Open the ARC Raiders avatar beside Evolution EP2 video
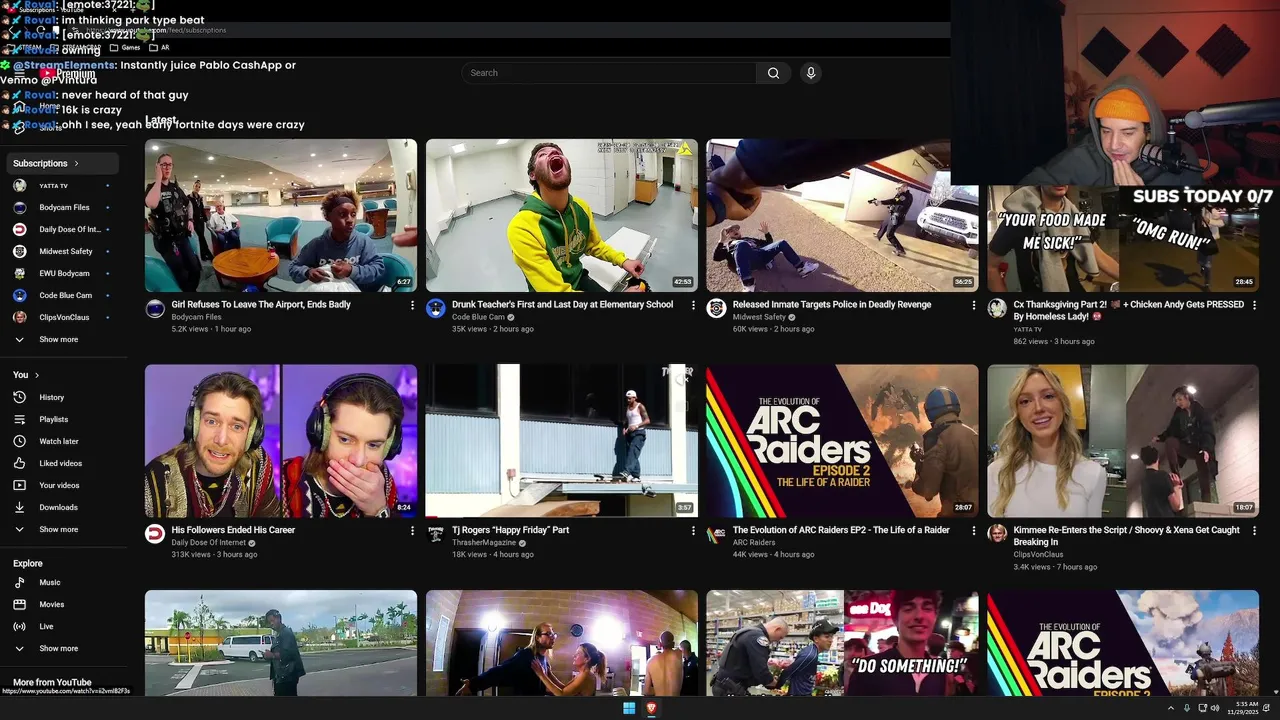1280x720 pixels. [716, 534]
